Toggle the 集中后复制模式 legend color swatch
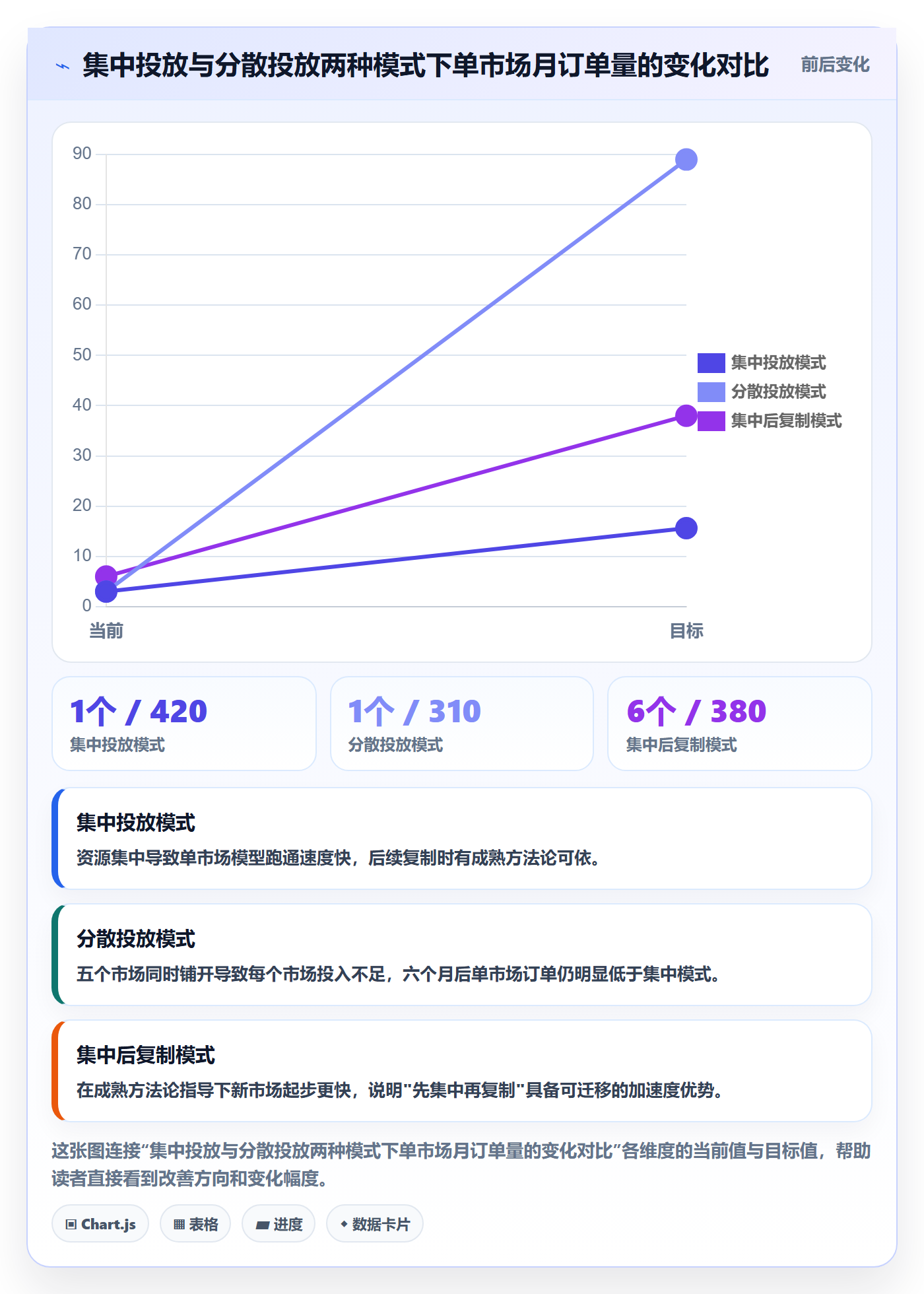 point(711,421)
